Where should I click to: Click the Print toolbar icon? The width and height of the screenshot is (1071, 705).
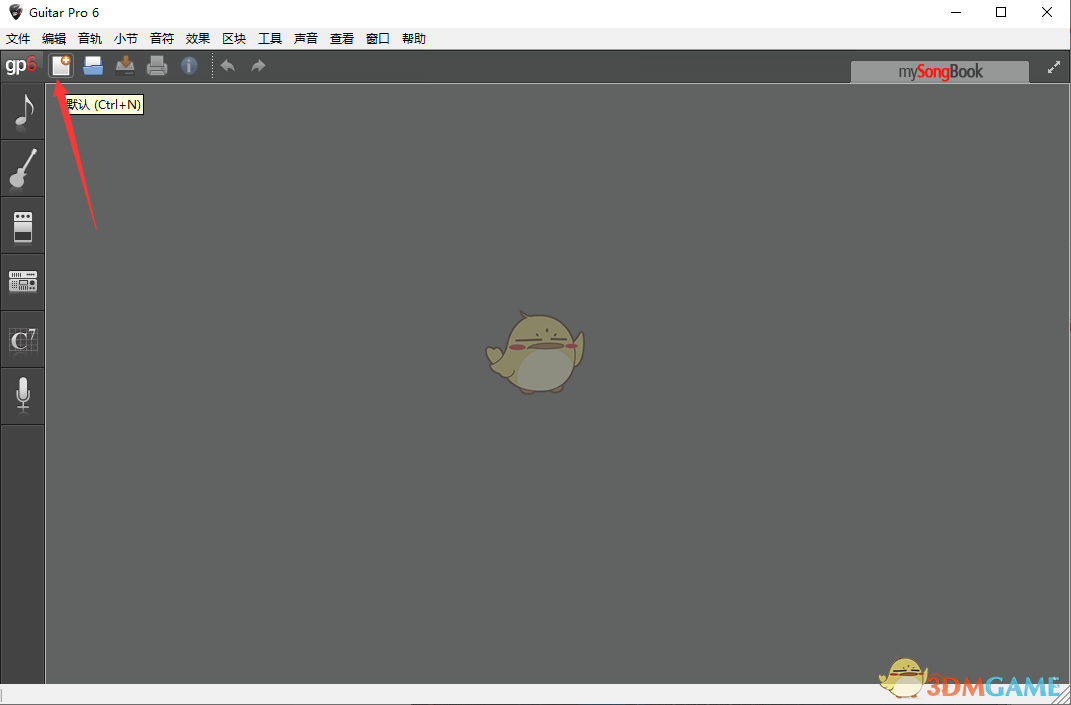coord(157,66)
